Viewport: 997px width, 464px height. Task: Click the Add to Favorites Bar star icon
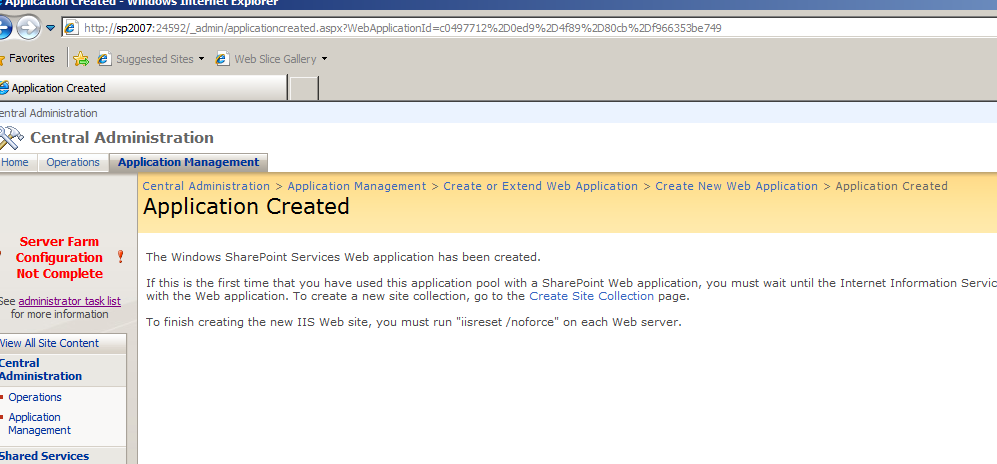point(81,59)
